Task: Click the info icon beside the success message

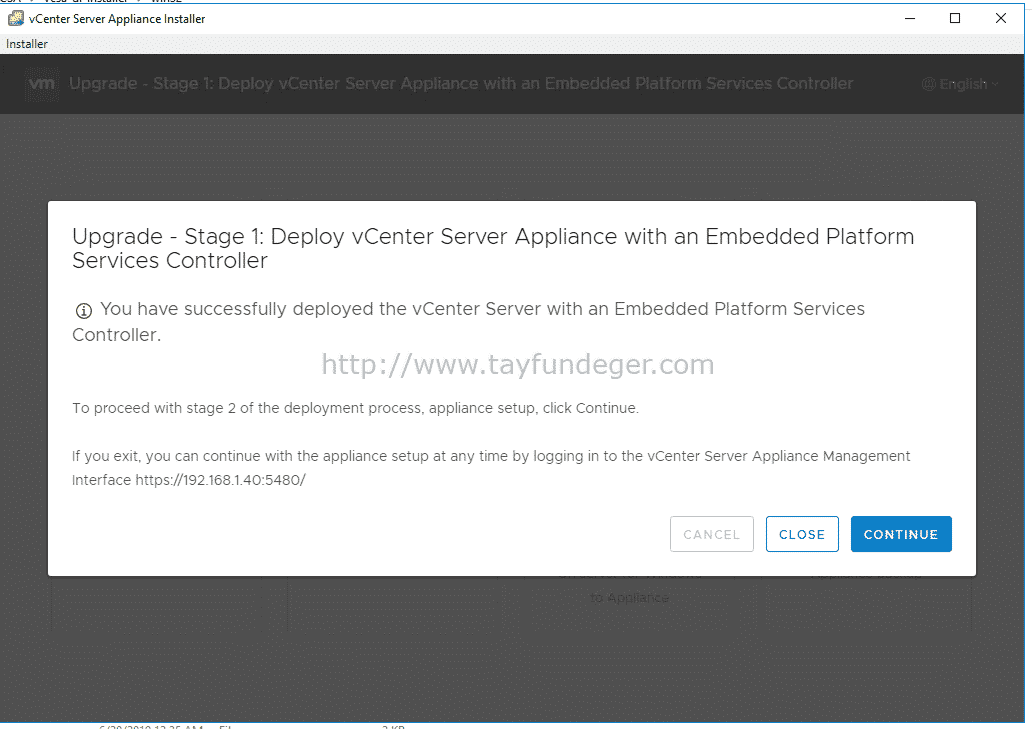Action: tap(84, 311)
